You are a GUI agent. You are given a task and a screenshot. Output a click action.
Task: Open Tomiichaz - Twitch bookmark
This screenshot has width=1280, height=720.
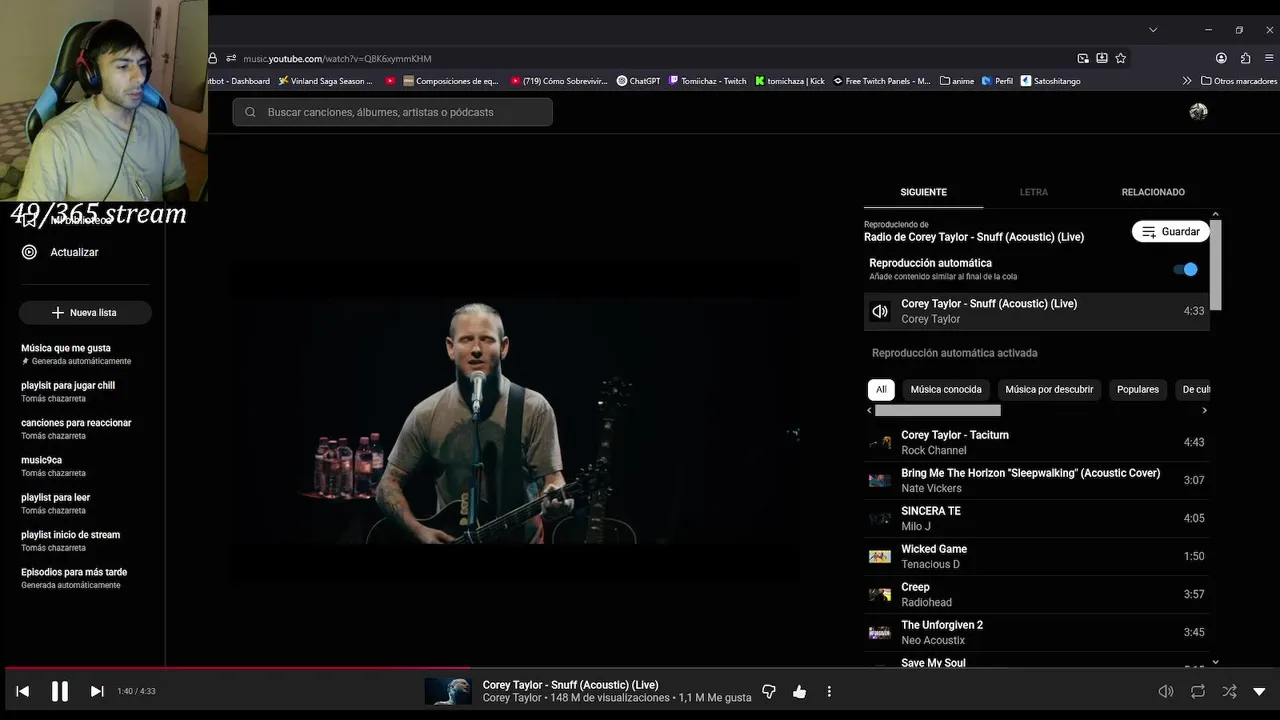pyautogui.click(x=708, y=81)
